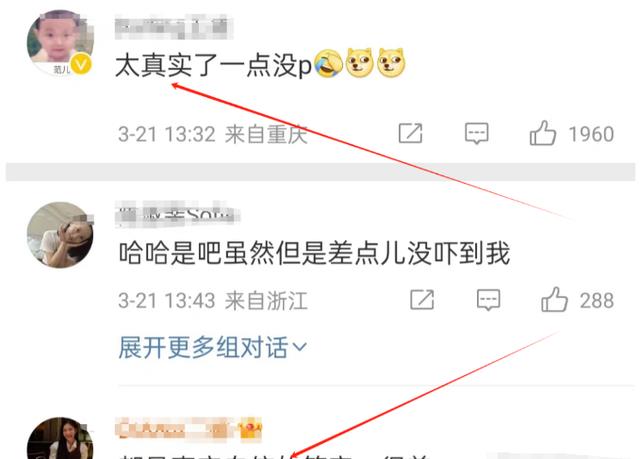Open the baby avatar of the first commenter
Image resolution: width=640 pixels, height=459 pixels.
coord(60,43)
